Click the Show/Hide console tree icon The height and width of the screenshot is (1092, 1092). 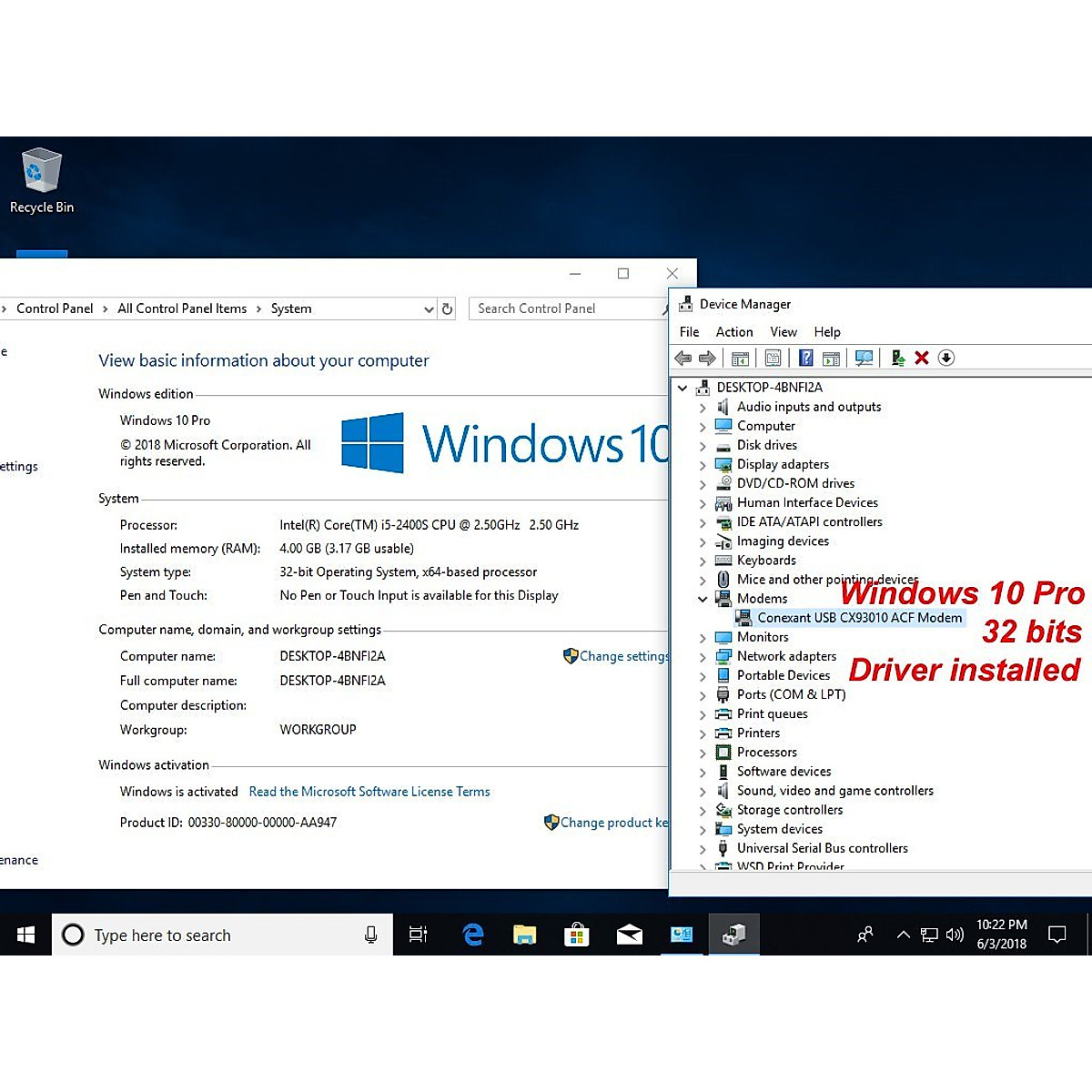click(x=741, y=358)
